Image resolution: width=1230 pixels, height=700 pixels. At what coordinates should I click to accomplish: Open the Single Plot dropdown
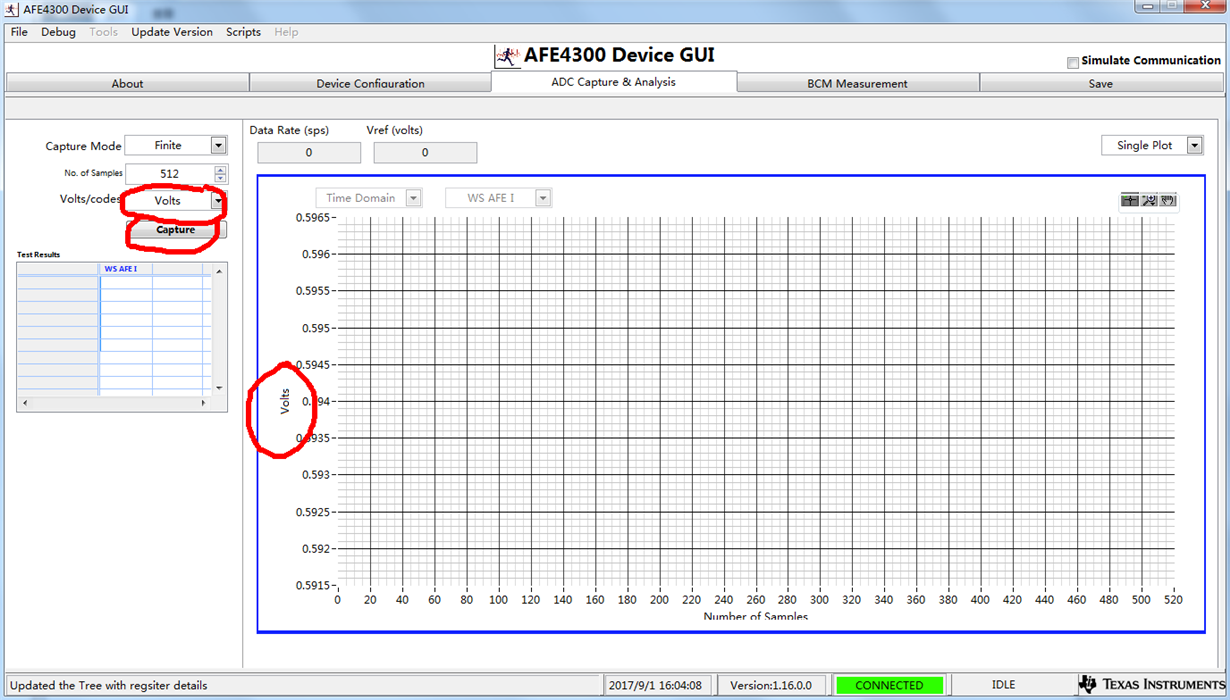[x=1152, y=145]
